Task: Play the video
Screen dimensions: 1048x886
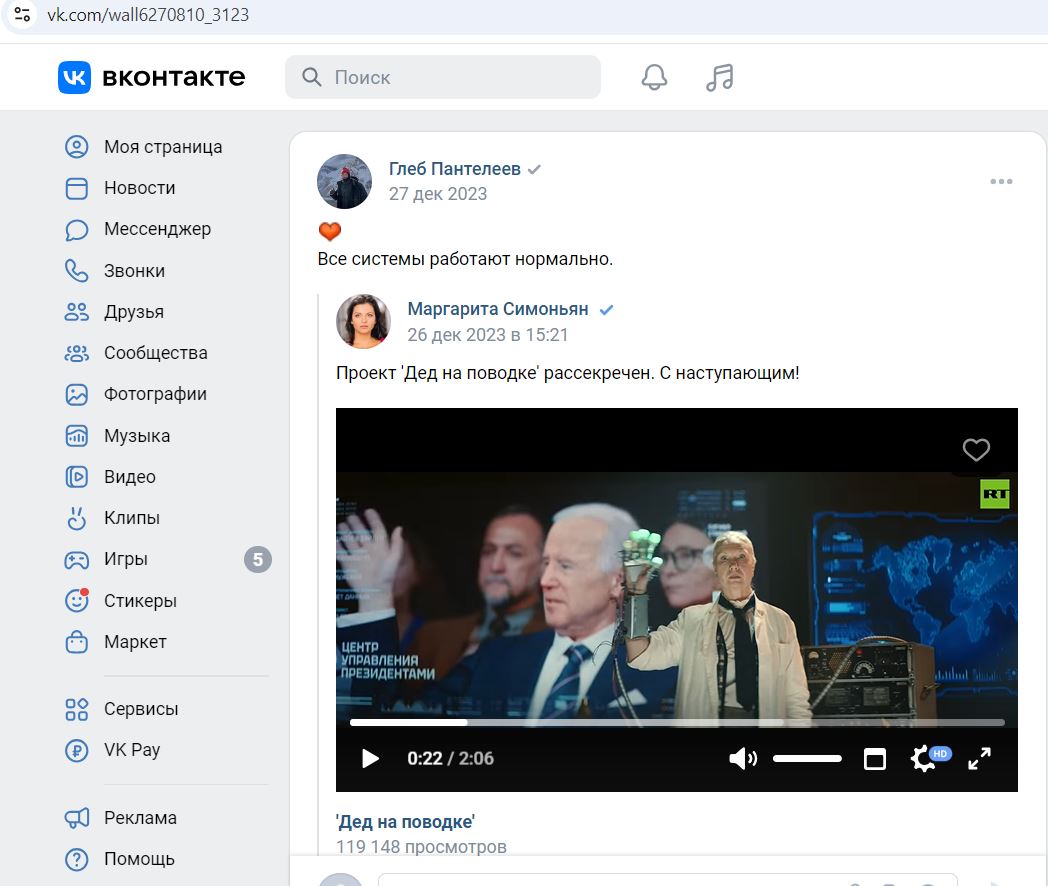Action: [370, 758]
